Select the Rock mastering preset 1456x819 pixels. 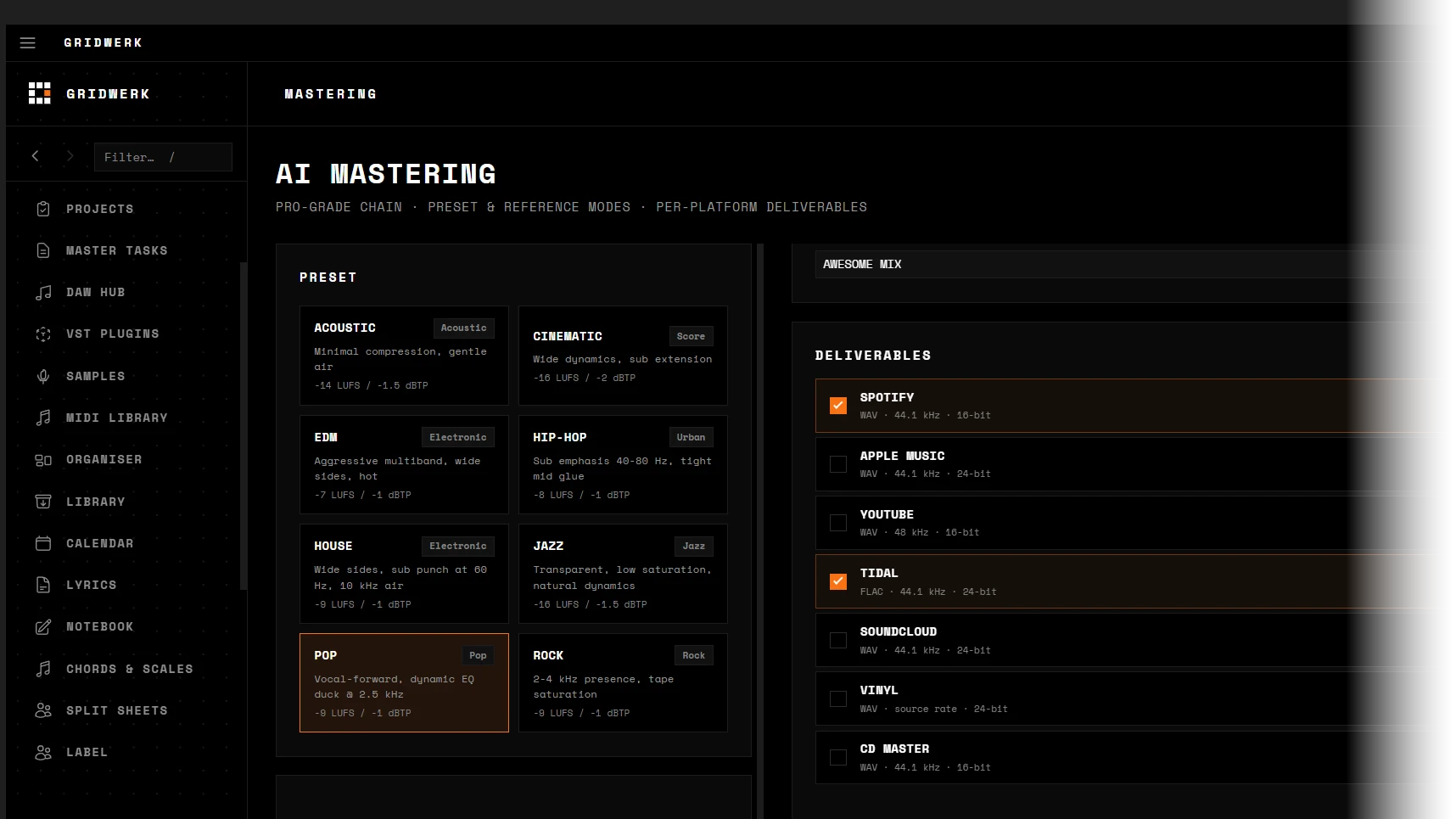click(623, 682)
